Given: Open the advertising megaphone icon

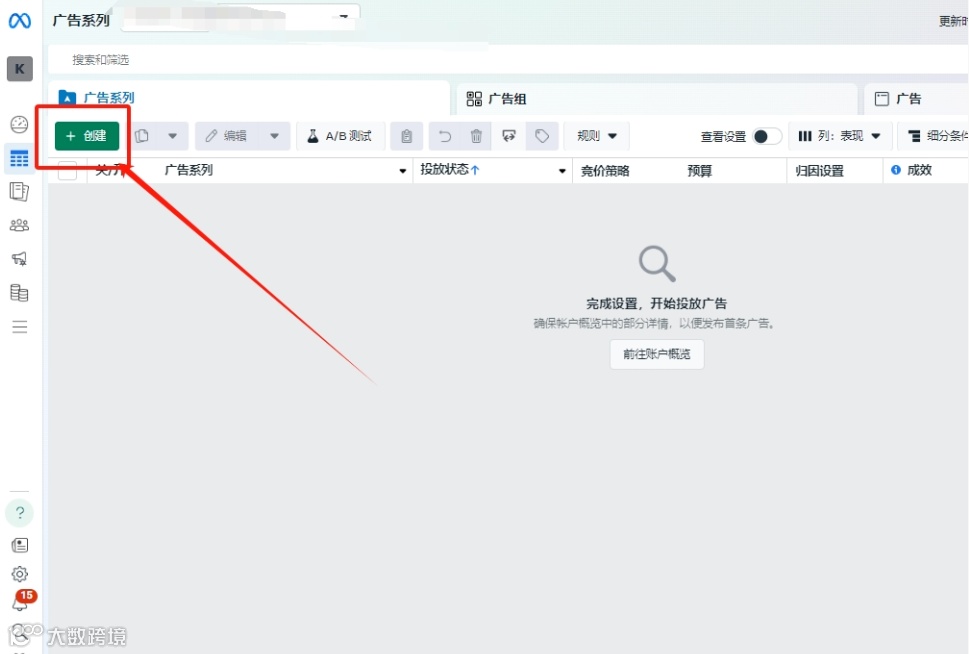Looking at the screenshot, I should tap(19, 259).
